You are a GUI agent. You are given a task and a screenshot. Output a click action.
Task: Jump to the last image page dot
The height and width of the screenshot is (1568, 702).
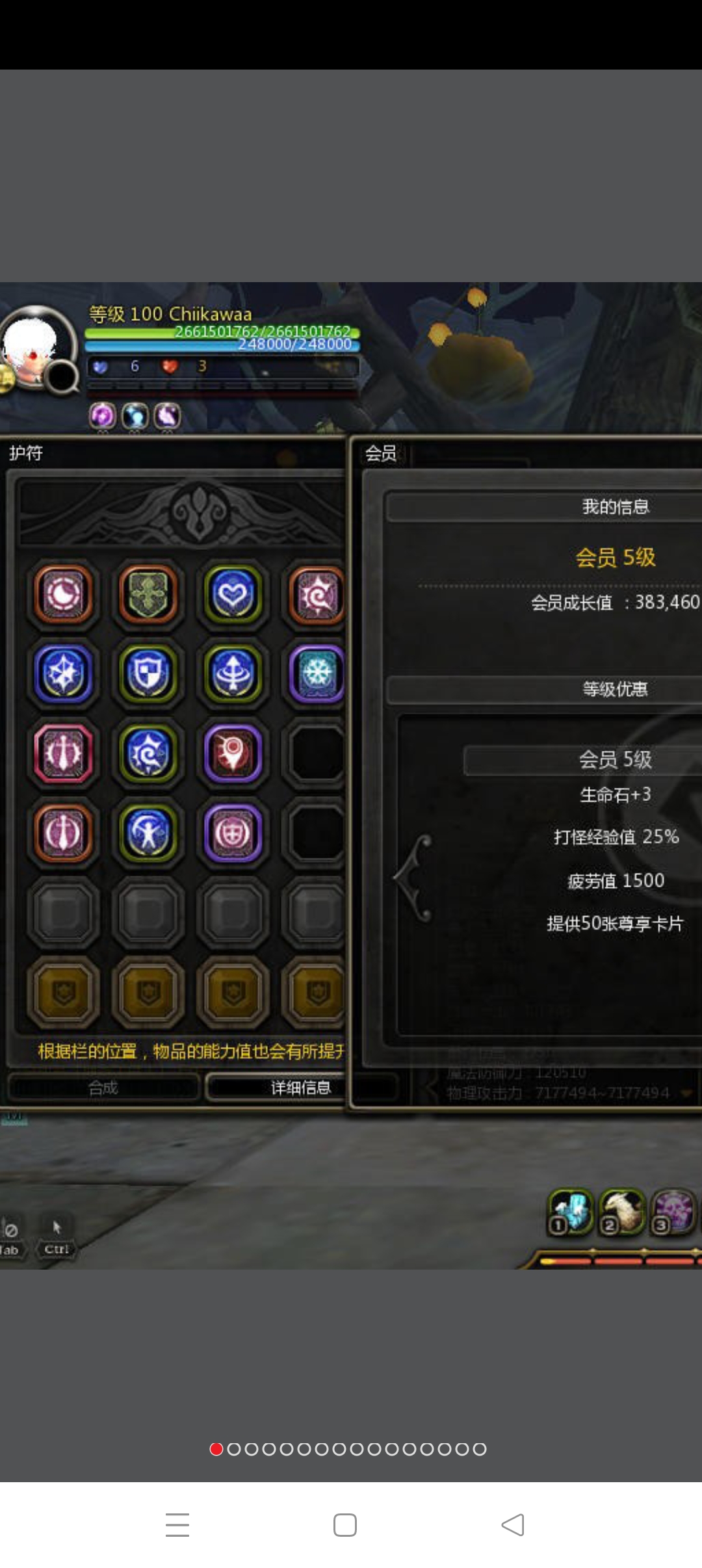click(480, 1449)
